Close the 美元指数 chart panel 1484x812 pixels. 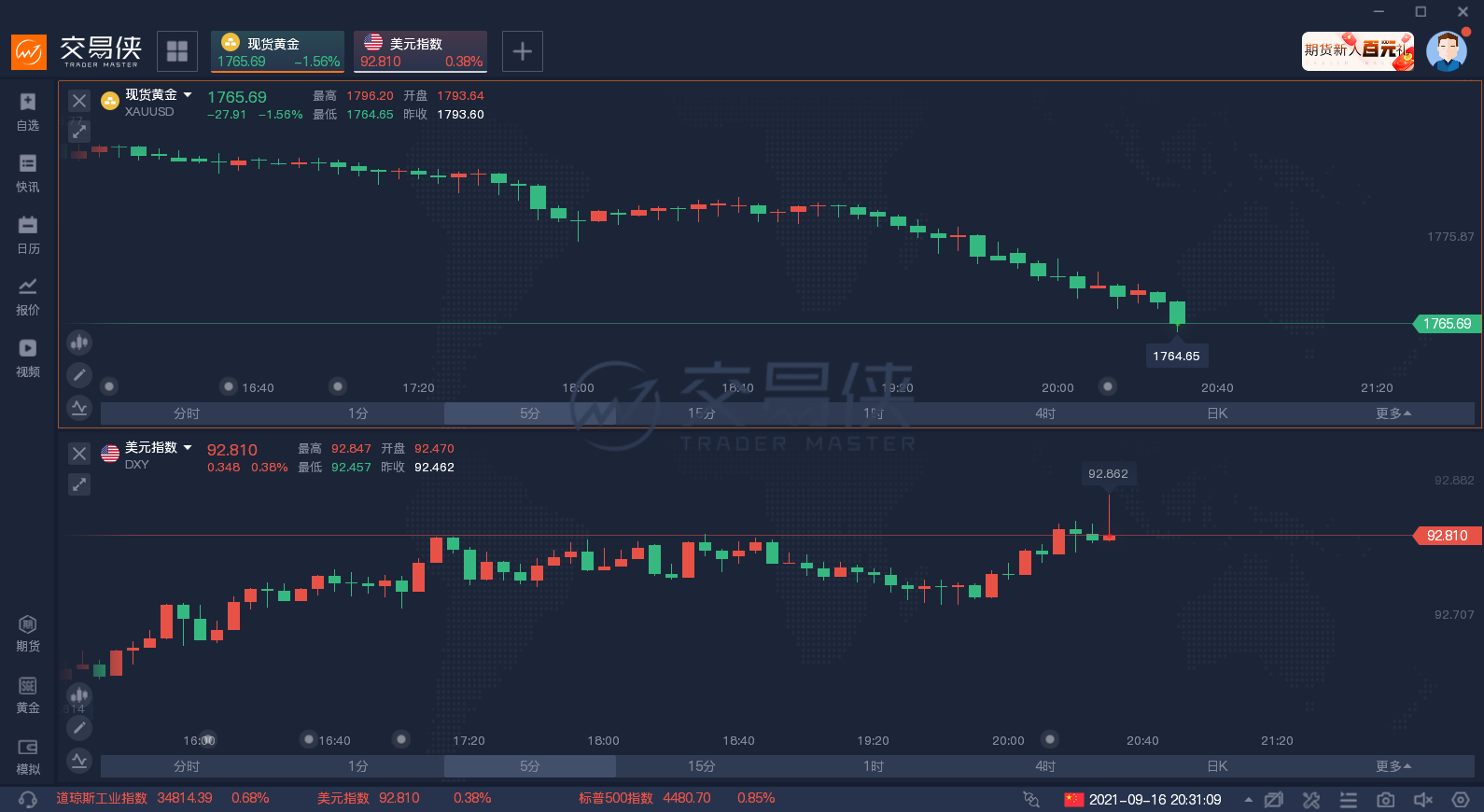coord(79,454)
